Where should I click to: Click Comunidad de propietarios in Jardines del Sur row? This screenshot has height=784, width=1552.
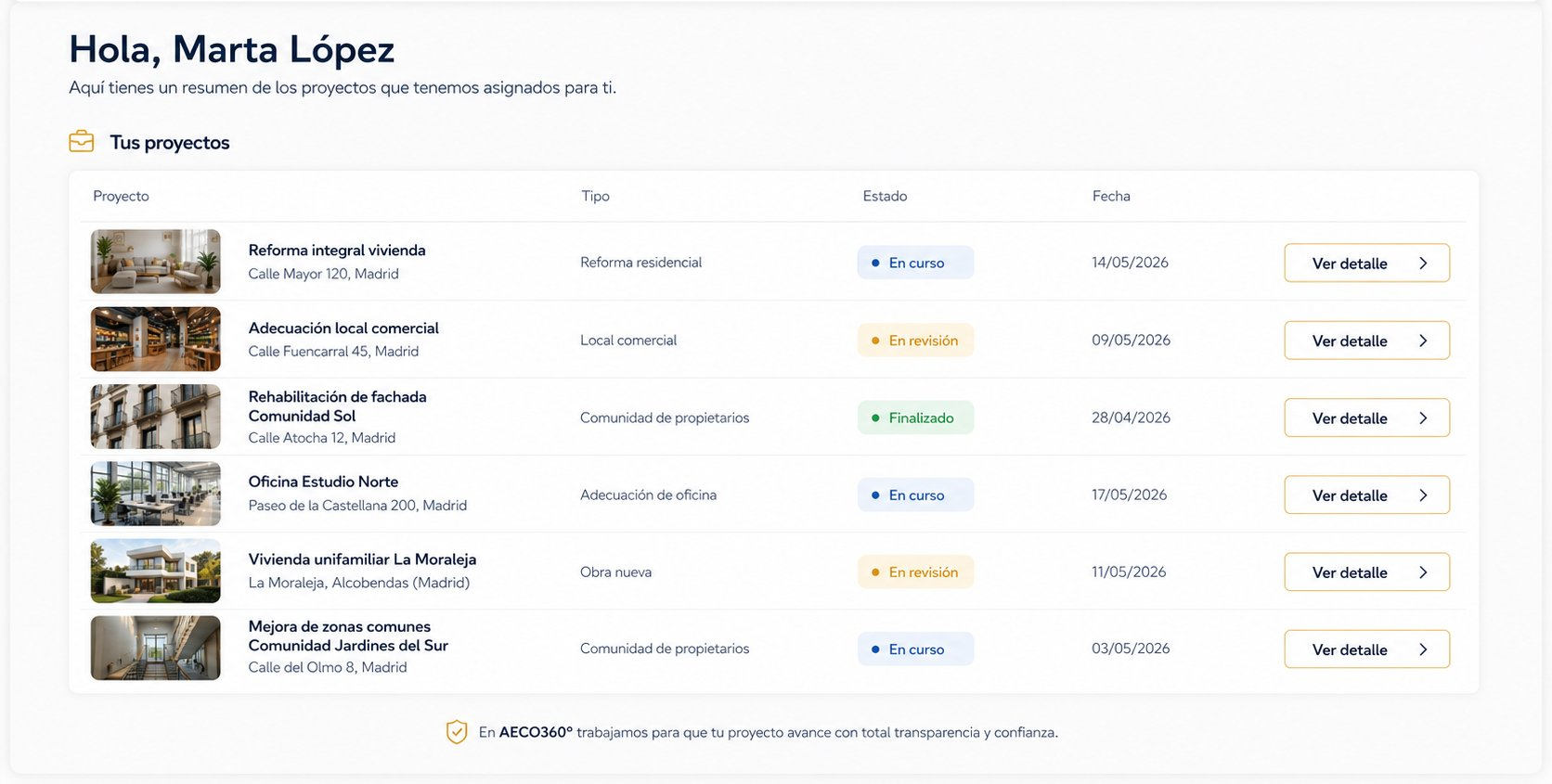[665, 649]
